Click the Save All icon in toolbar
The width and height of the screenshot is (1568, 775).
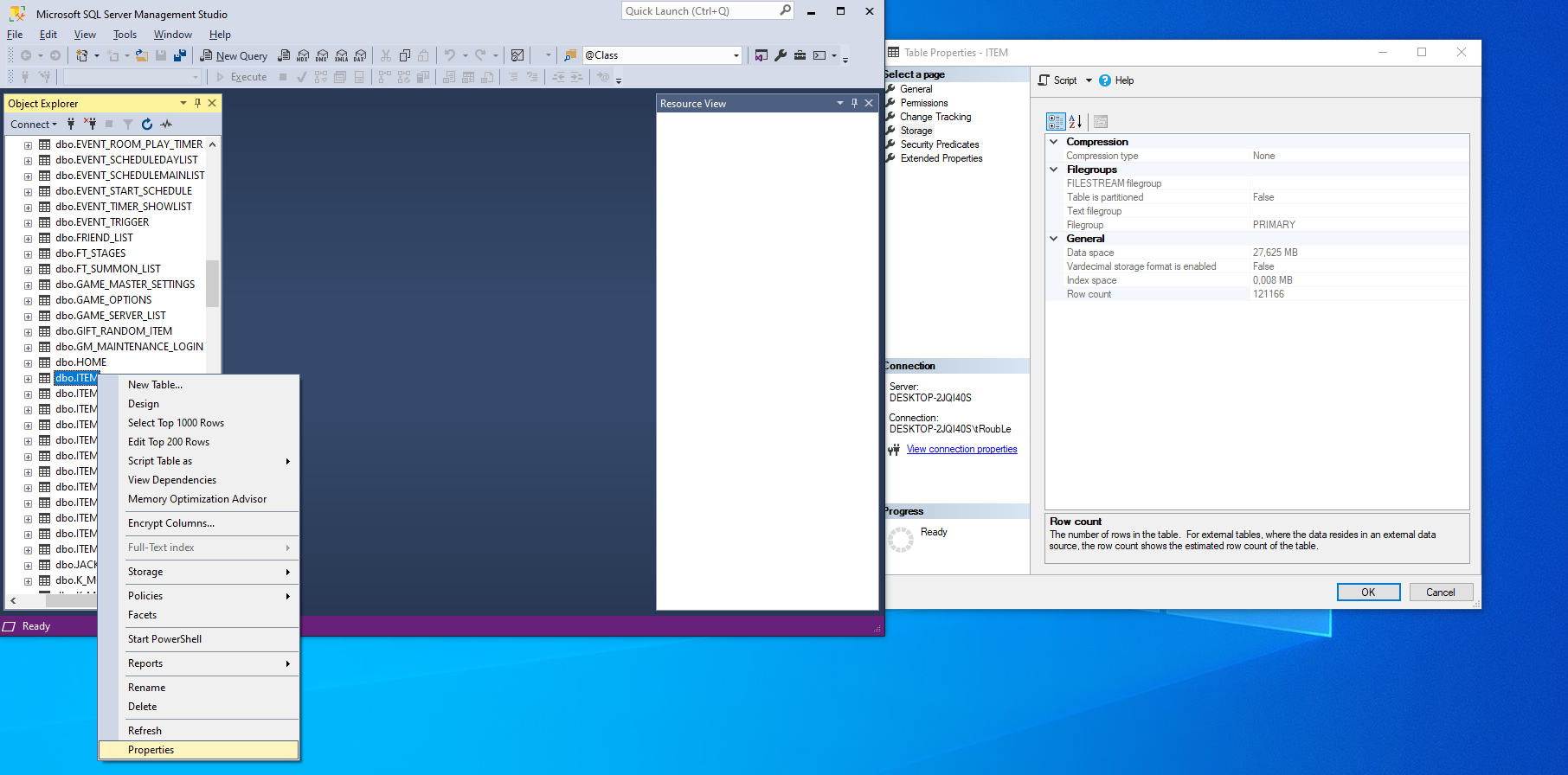[x=180, y=55]
